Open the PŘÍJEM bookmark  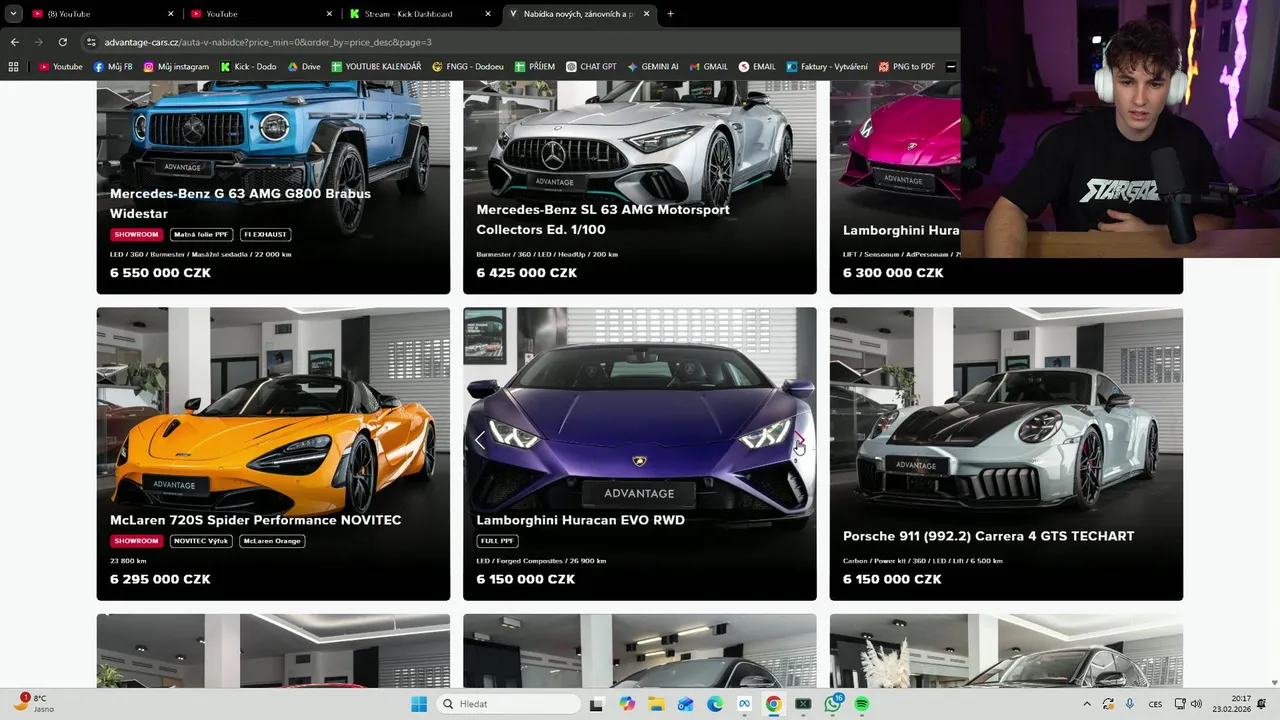(535, 67)
